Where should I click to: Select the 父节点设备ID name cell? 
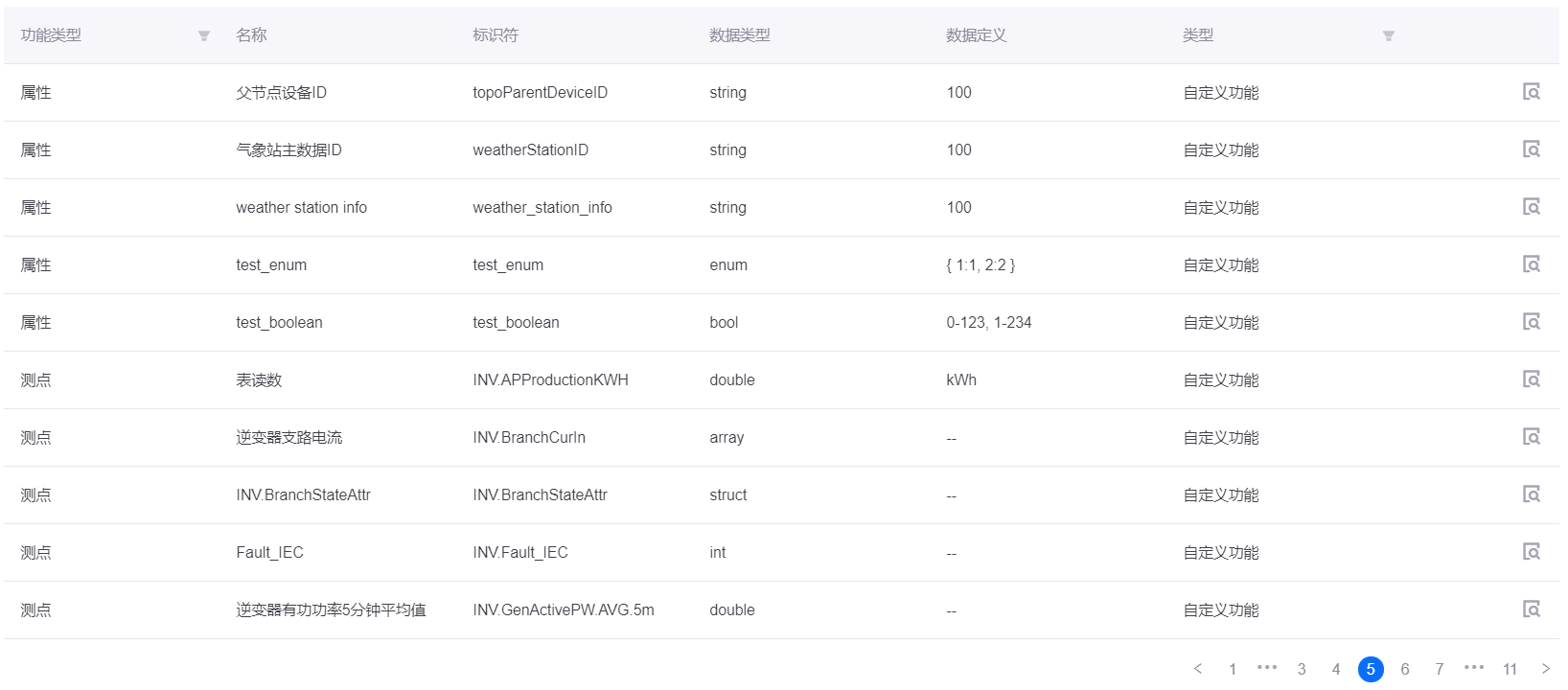tap(282, 92)
